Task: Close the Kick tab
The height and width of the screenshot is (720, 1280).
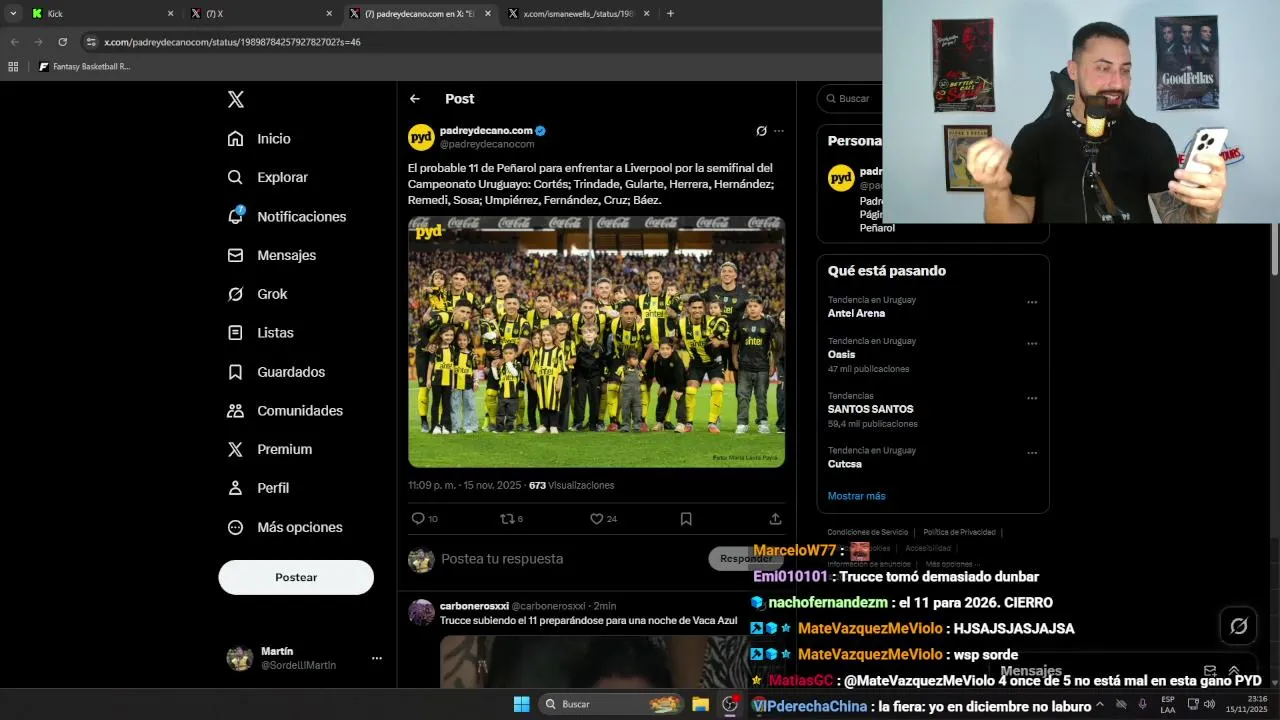Action: 170,14
